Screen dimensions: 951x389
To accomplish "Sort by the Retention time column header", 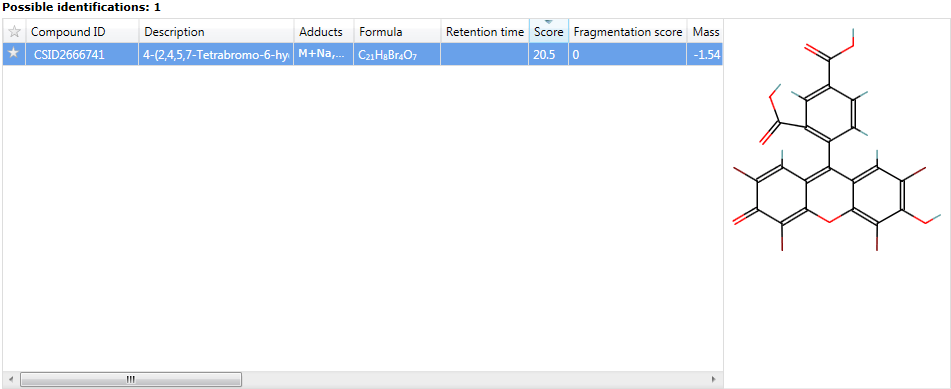I will click(x=484, y=32).
